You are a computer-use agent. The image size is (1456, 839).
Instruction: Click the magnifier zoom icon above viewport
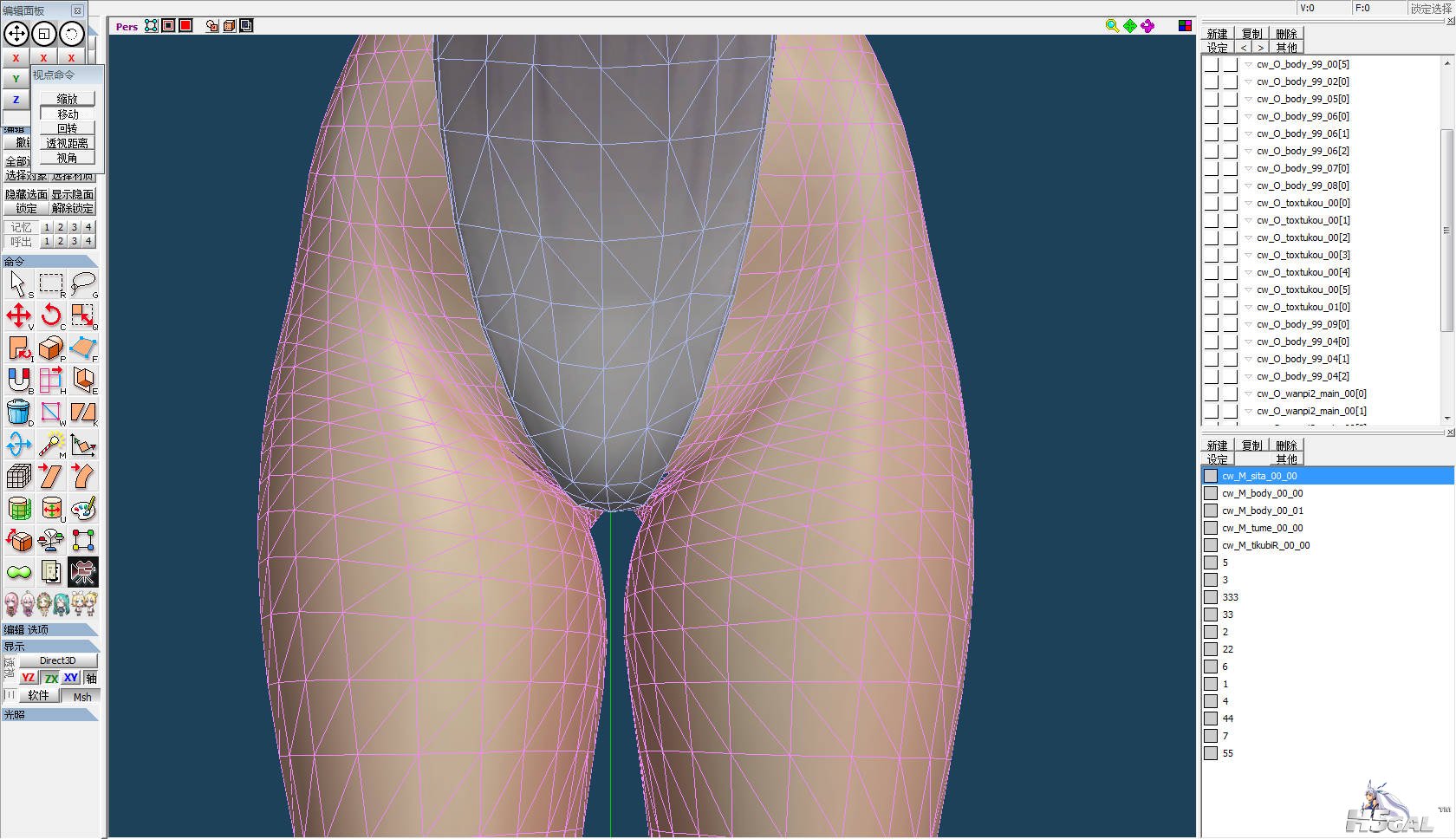coord(1112,26)
